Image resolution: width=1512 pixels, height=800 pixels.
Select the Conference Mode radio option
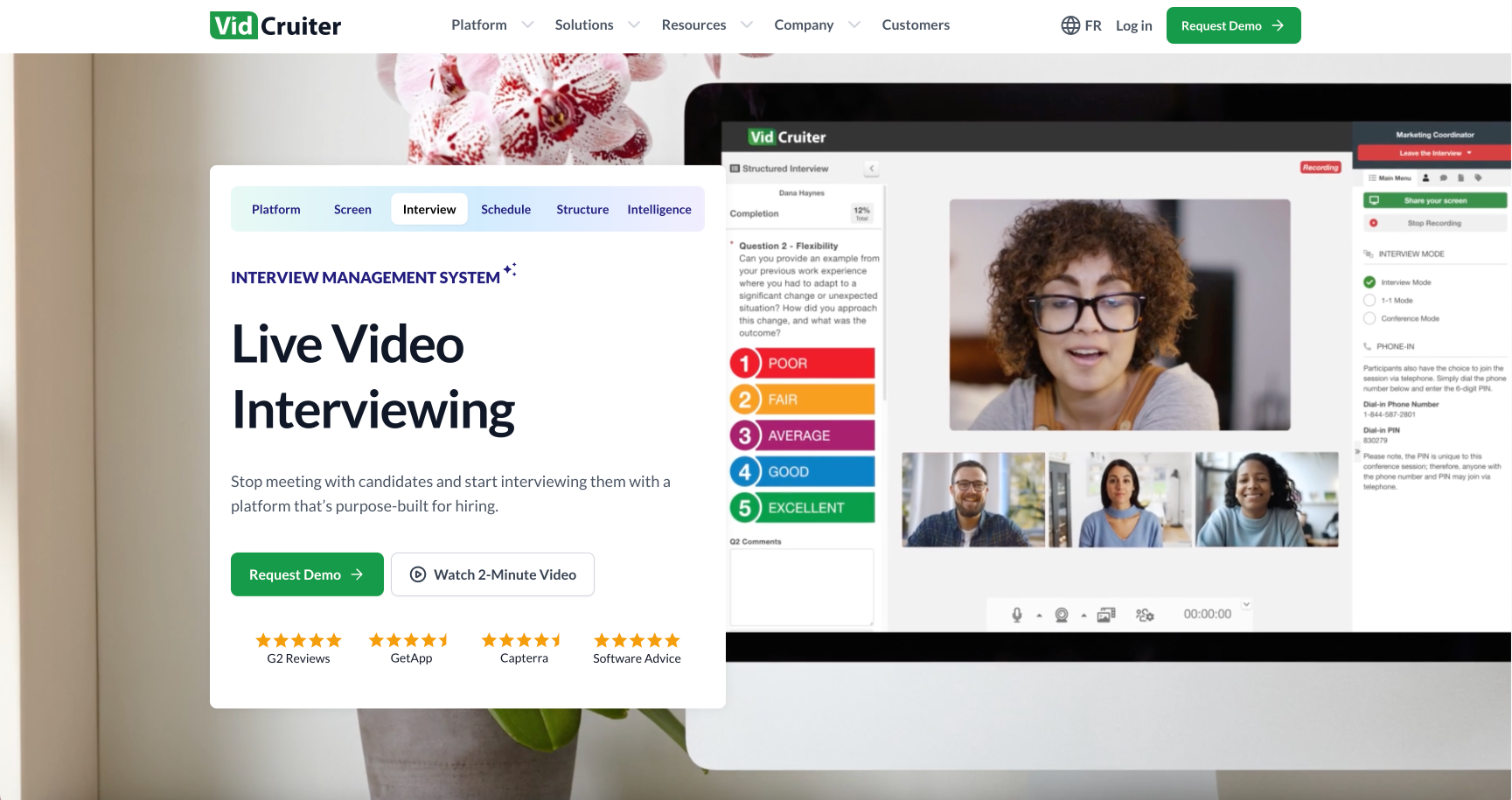(x=1369, y=318)
